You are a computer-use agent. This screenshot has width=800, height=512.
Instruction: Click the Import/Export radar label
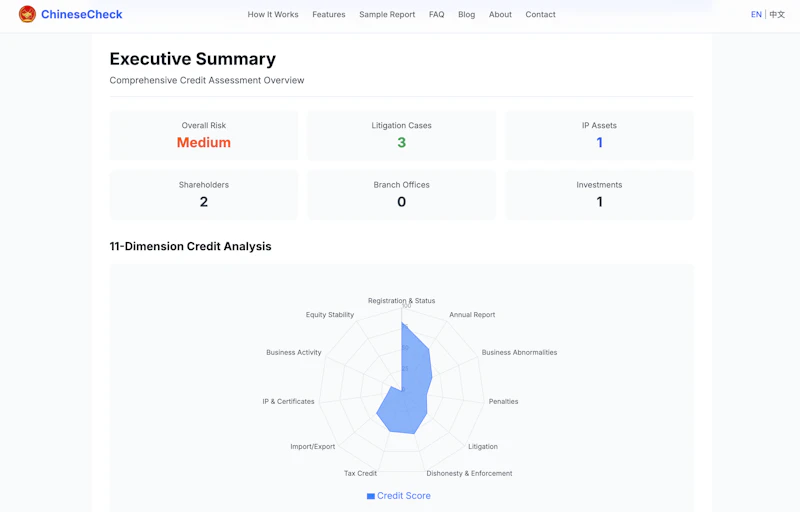tap(313, 446)
